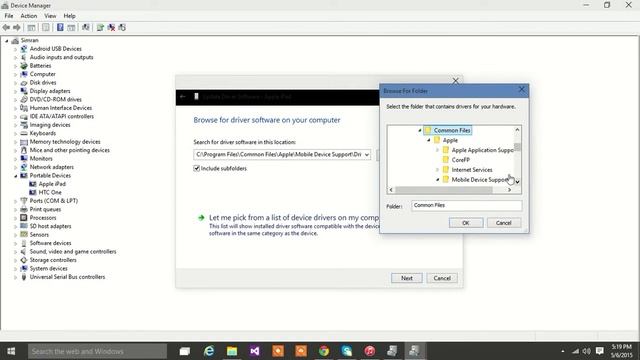Click the Windows Start button

pyautogui.click(x=11, y=351)
